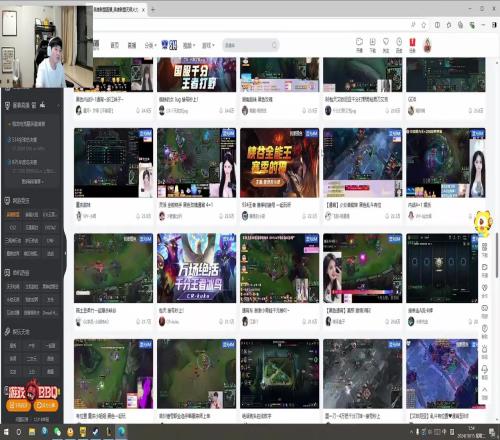Expand the 视频 dropdown in navigation
The height and width of the screenshot is (440, 500).
(189, 45)
